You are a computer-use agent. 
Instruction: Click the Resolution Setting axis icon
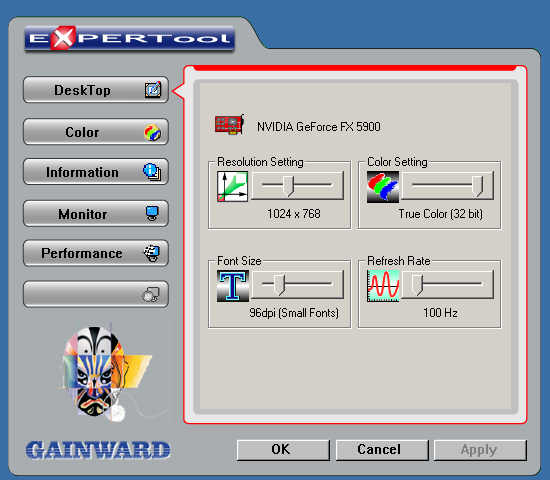coord(232,186)
